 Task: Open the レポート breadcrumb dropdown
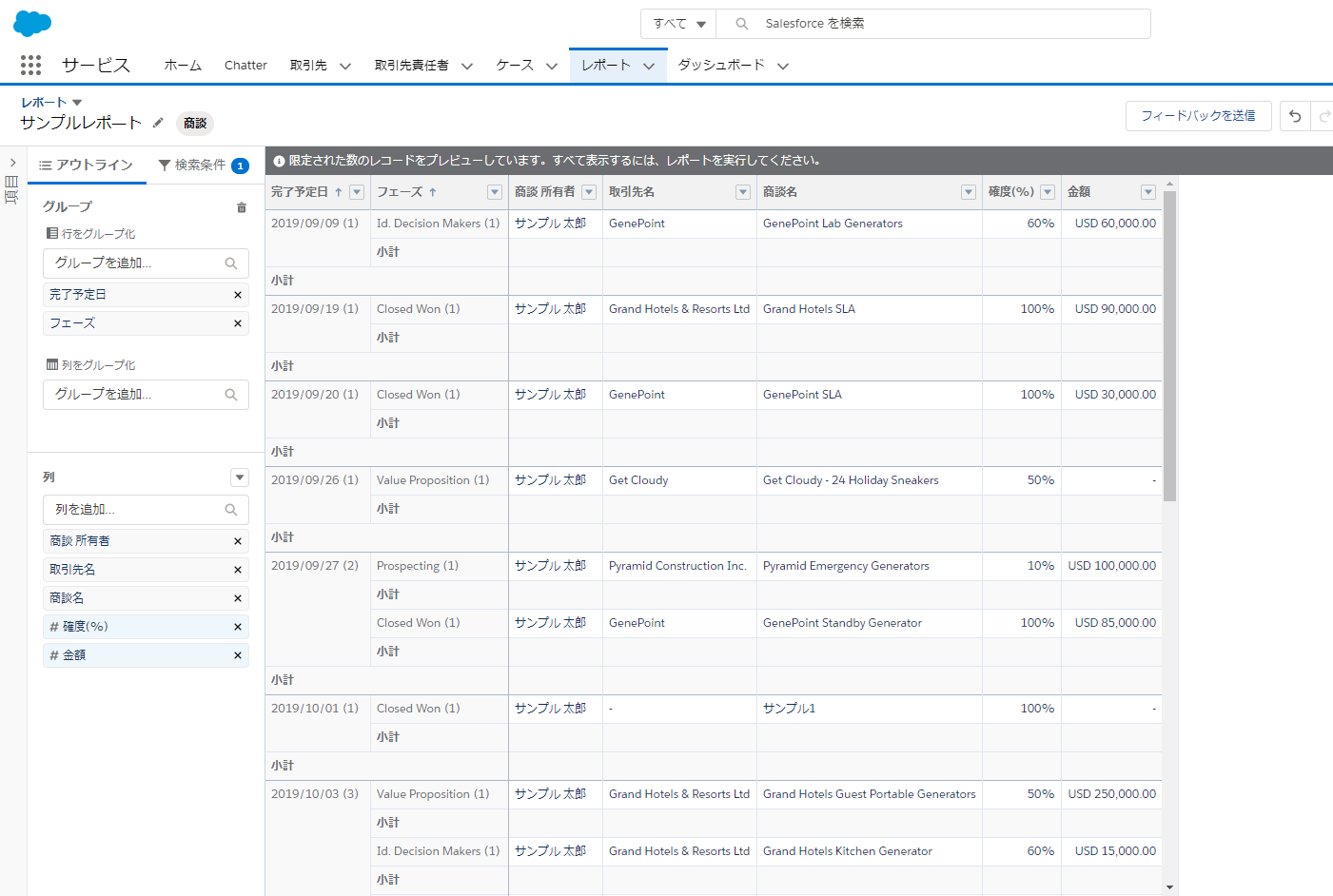[x=77, y=103]
